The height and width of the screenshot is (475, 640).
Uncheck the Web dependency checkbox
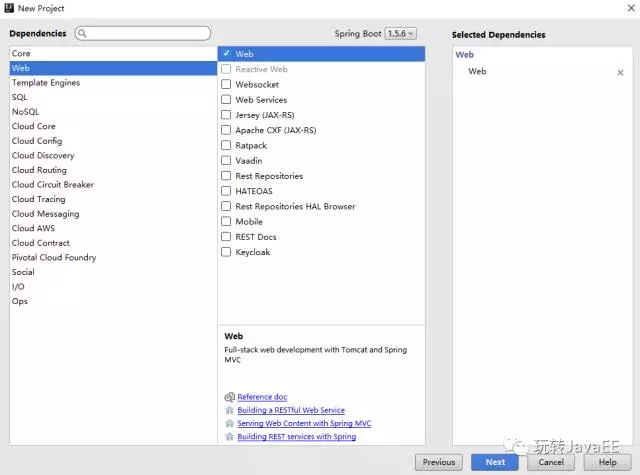(x=226, y=53)
